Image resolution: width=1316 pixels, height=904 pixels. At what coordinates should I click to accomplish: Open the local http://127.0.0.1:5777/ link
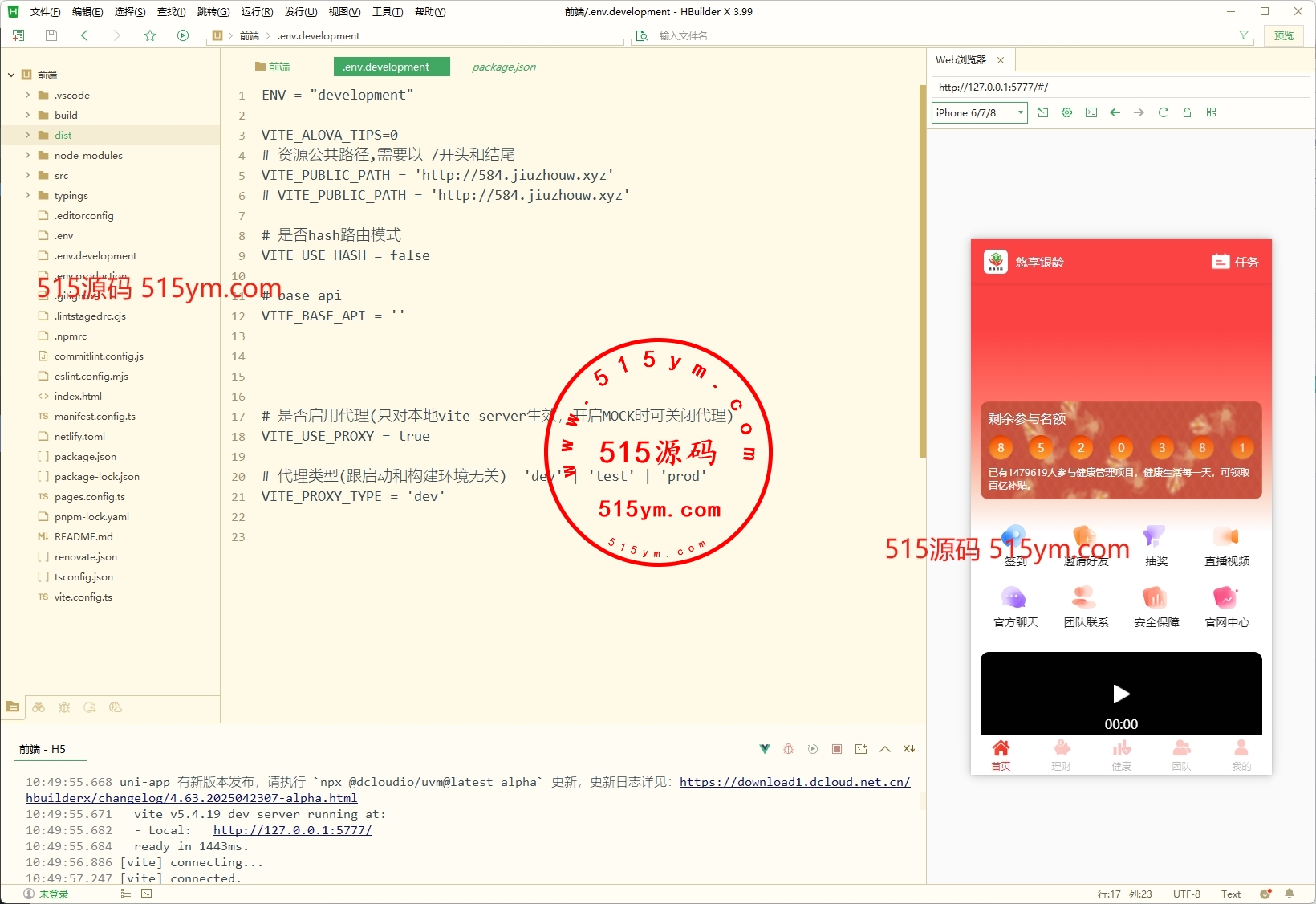tap(292, 830)
